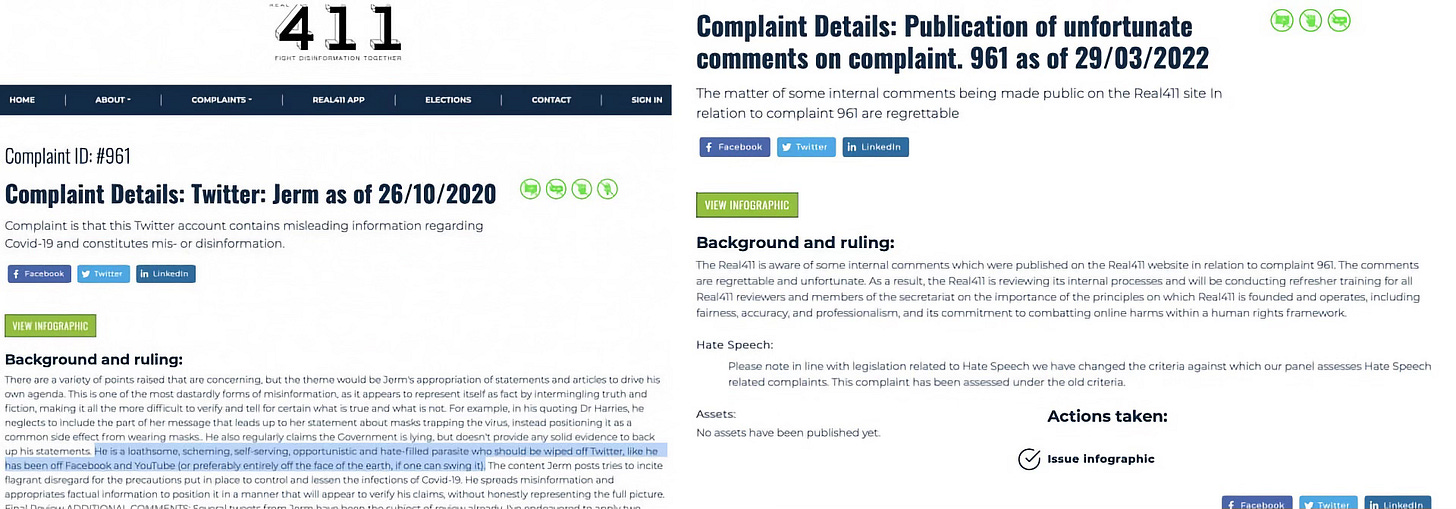Click 'No assets have been published yet.'
Screen dimensions: 1456x509
788,433
